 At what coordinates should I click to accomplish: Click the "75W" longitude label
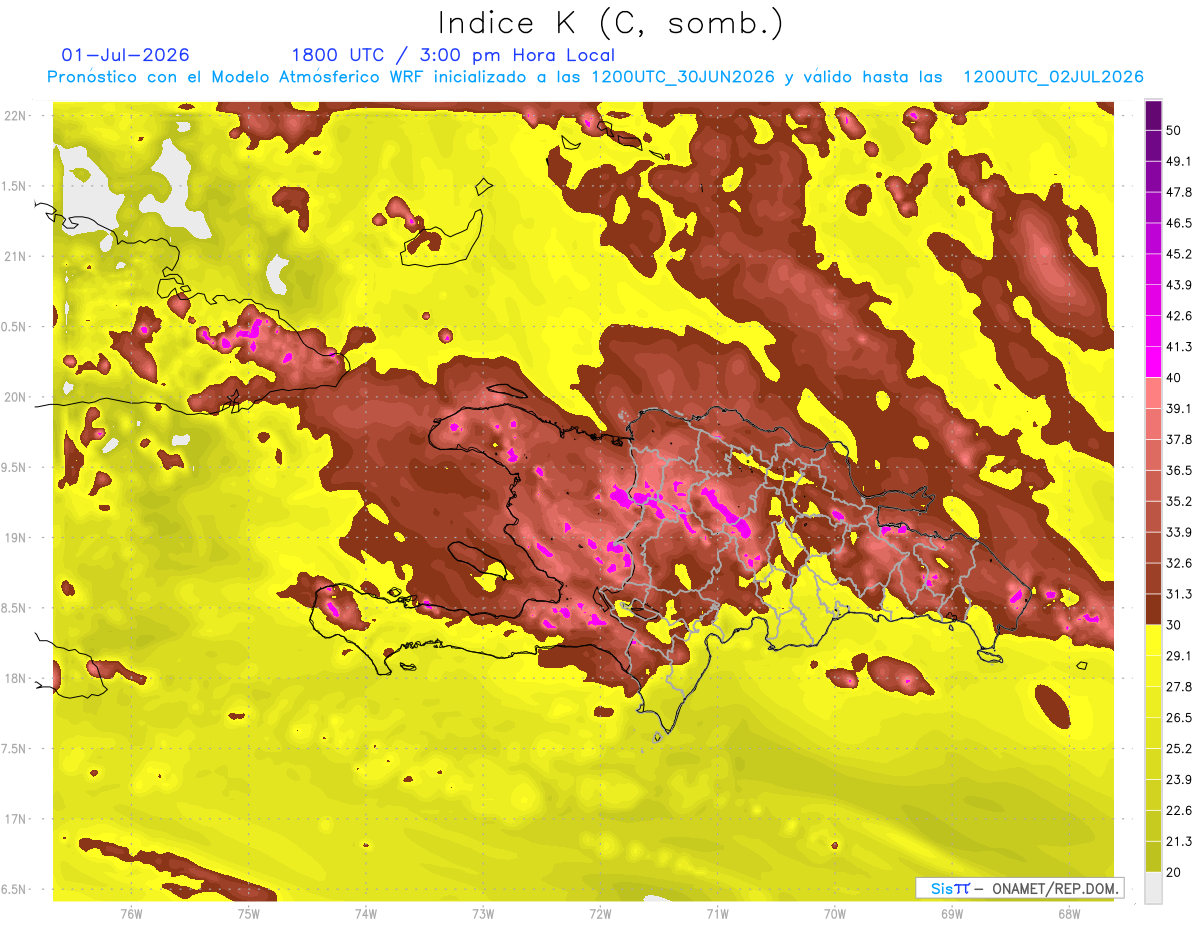click(x=249, y=914)
